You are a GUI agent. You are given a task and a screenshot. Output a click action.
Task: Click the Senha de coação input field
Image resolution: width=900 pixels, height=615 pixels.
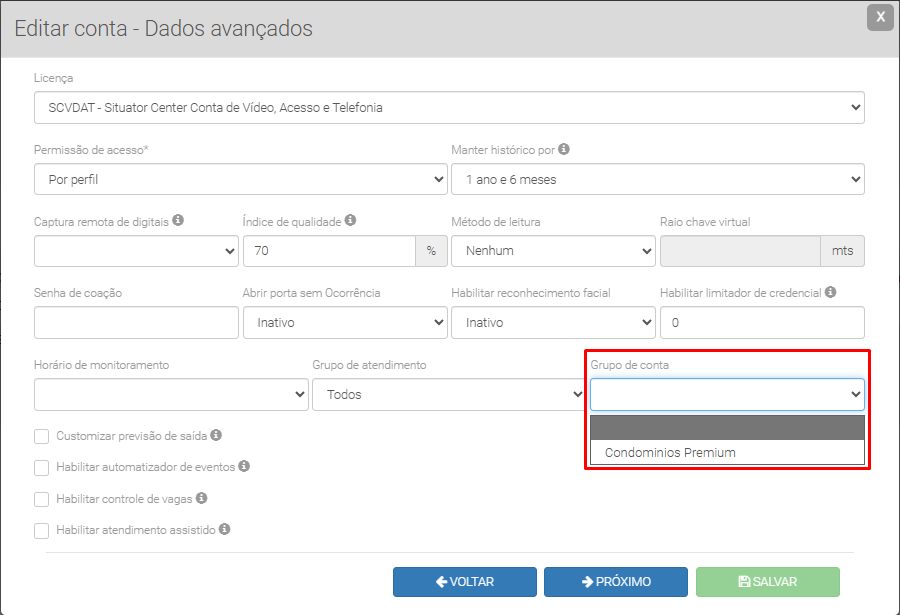pyautogui.click(x=136, y=323)
